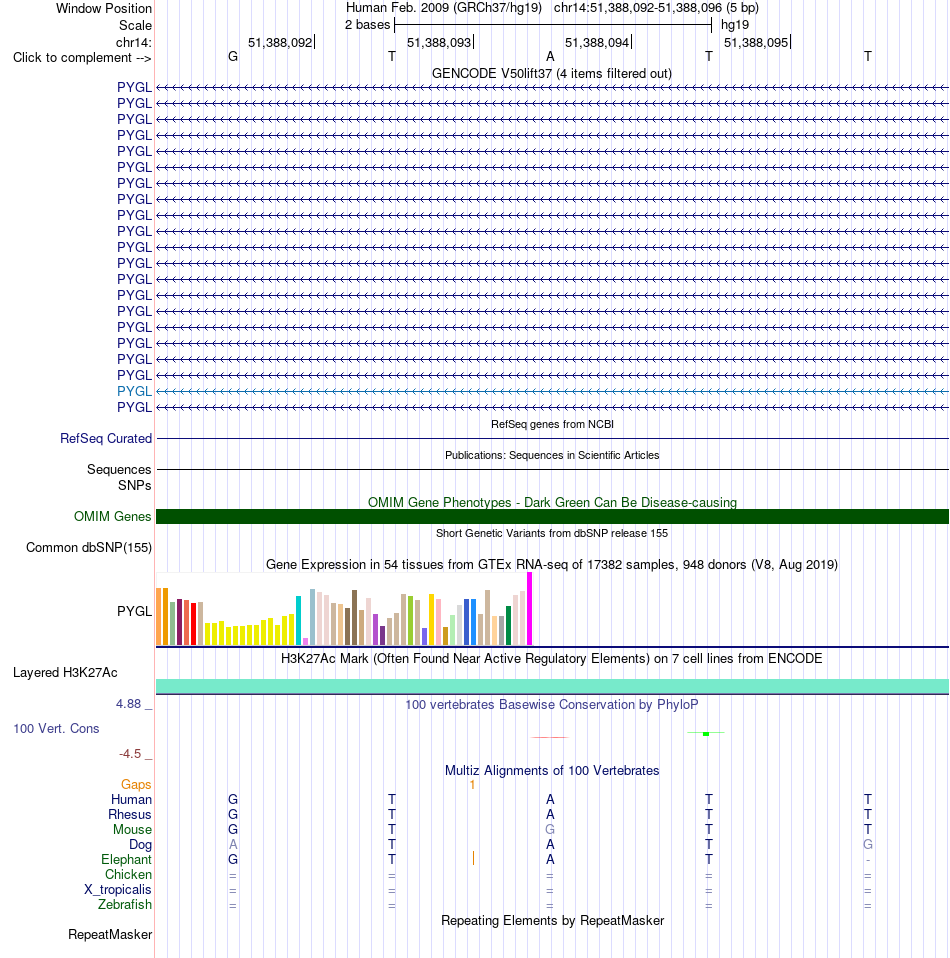Click 'Human Feb. 2009 (GRCh37/hg19)' text
The image size is (950, 958).
(444, 8)
